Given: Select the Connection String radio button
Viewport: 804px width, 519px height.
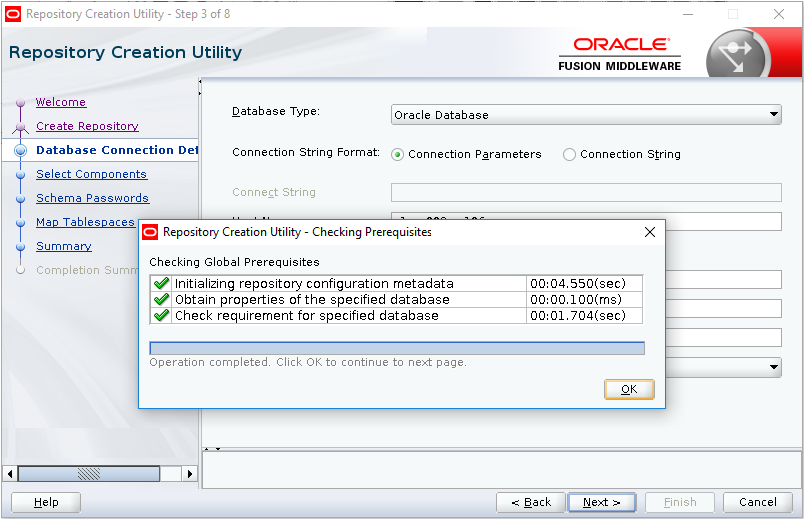Looking at the screenshot, I should [570, 155].
